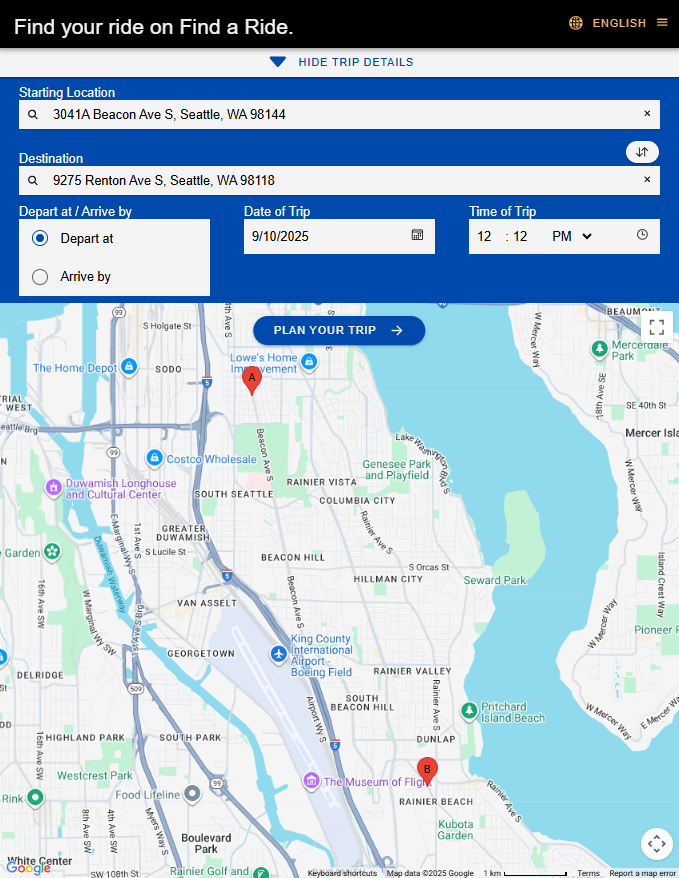
Task: Open the calendar date picker icon
Action: [417, 235]
